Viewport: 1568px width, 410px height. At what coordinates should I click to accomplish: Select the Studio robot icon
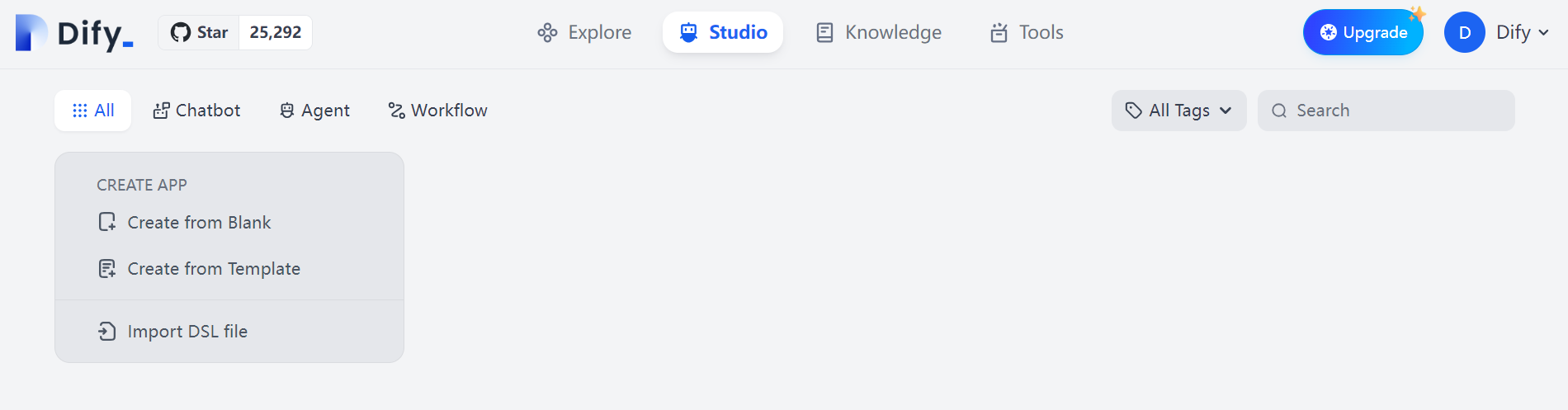tap(688, 32)
